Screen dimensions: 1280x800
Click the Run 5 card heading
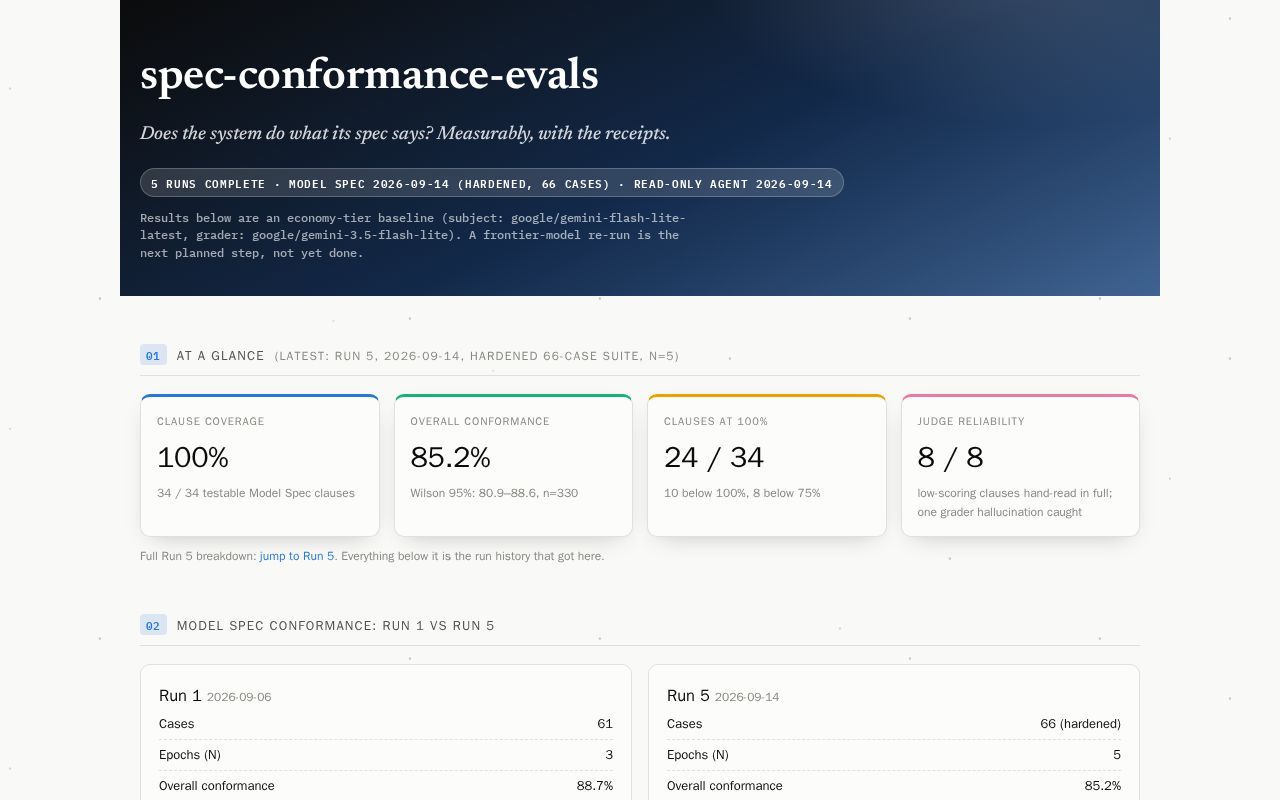(x=688, y=696)
